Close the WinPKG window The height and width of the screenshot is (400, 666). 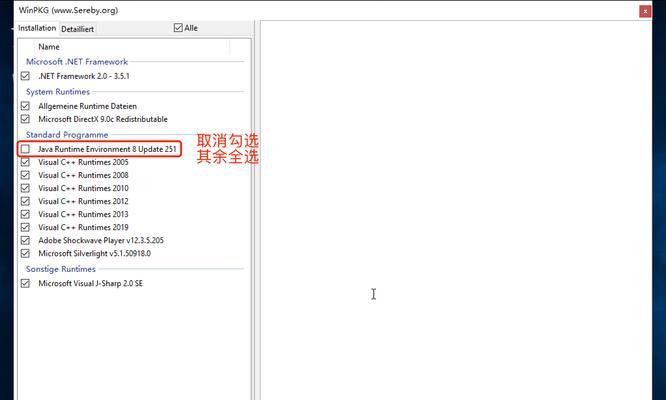(645, 11)
